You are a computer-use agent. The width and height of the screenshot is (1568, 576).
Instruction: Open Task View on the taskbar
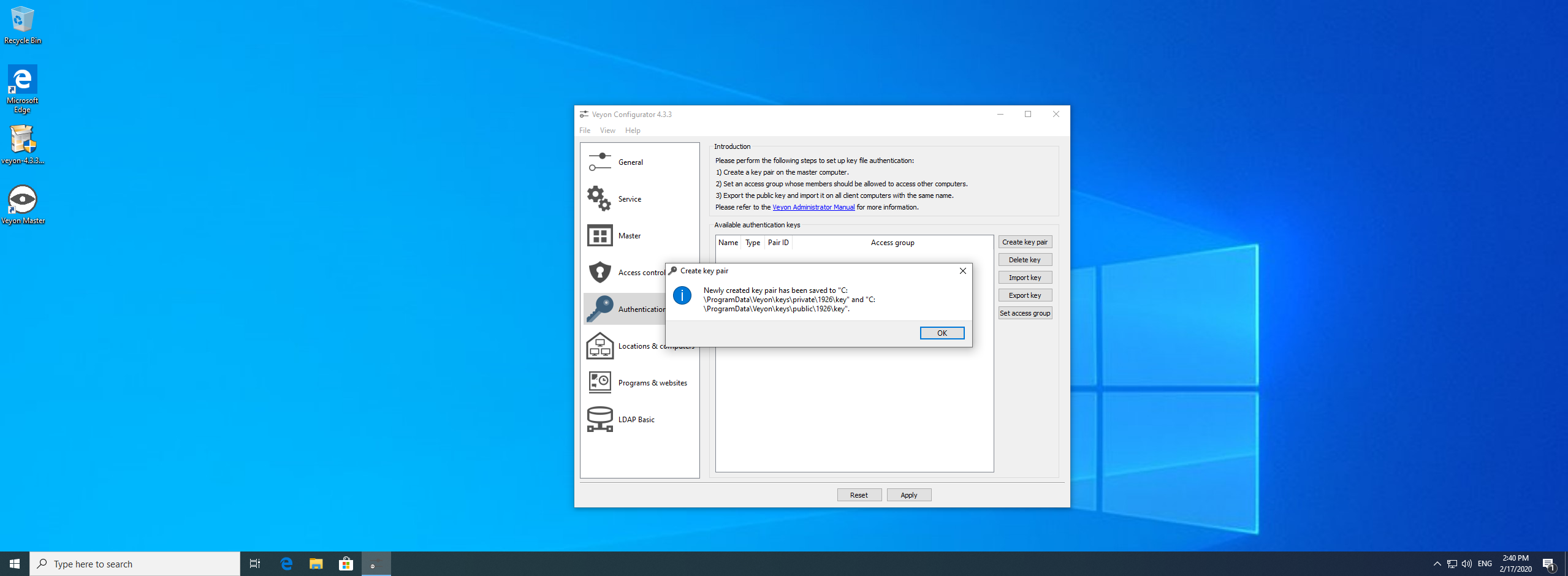255,564
